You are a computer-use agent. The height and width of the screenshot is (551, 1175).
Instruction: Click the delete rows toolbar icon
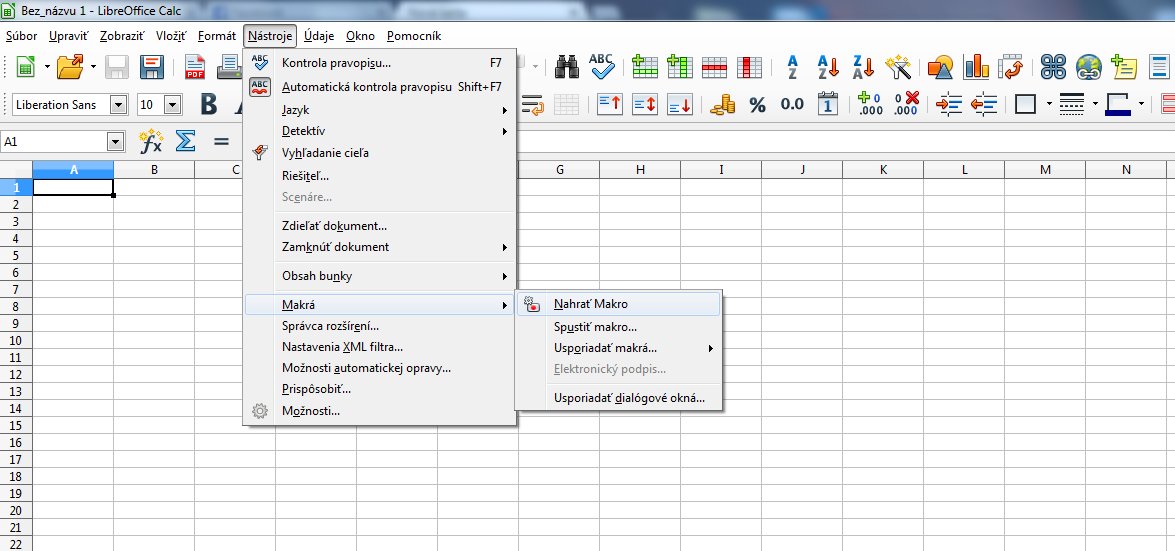[x=714, y=67]
